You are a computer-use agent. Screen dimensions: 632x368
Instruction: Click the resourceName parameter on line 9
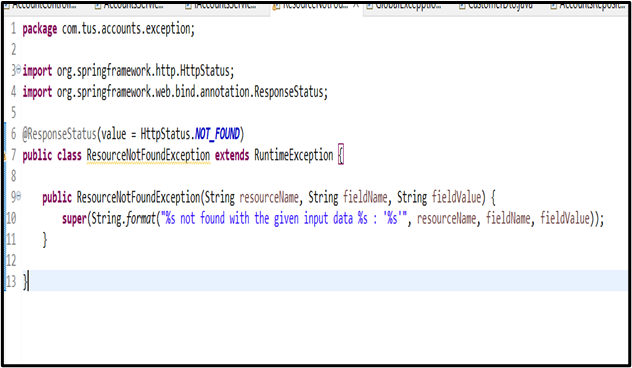[269, 198]
